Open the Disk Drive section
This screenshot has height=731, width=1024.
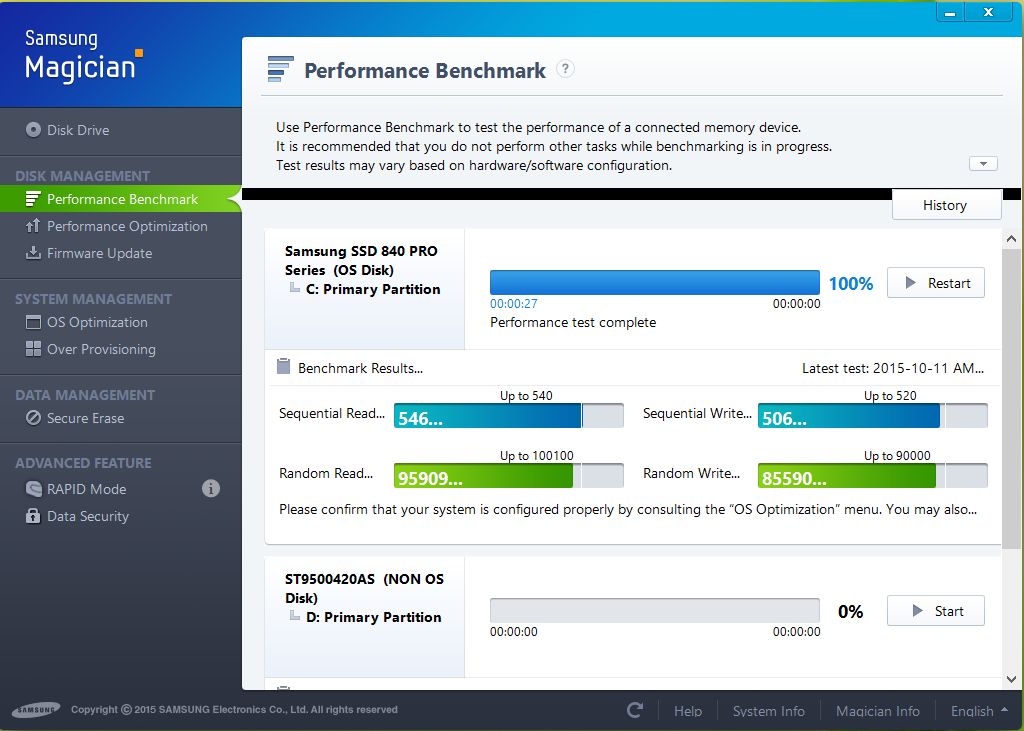78,130
